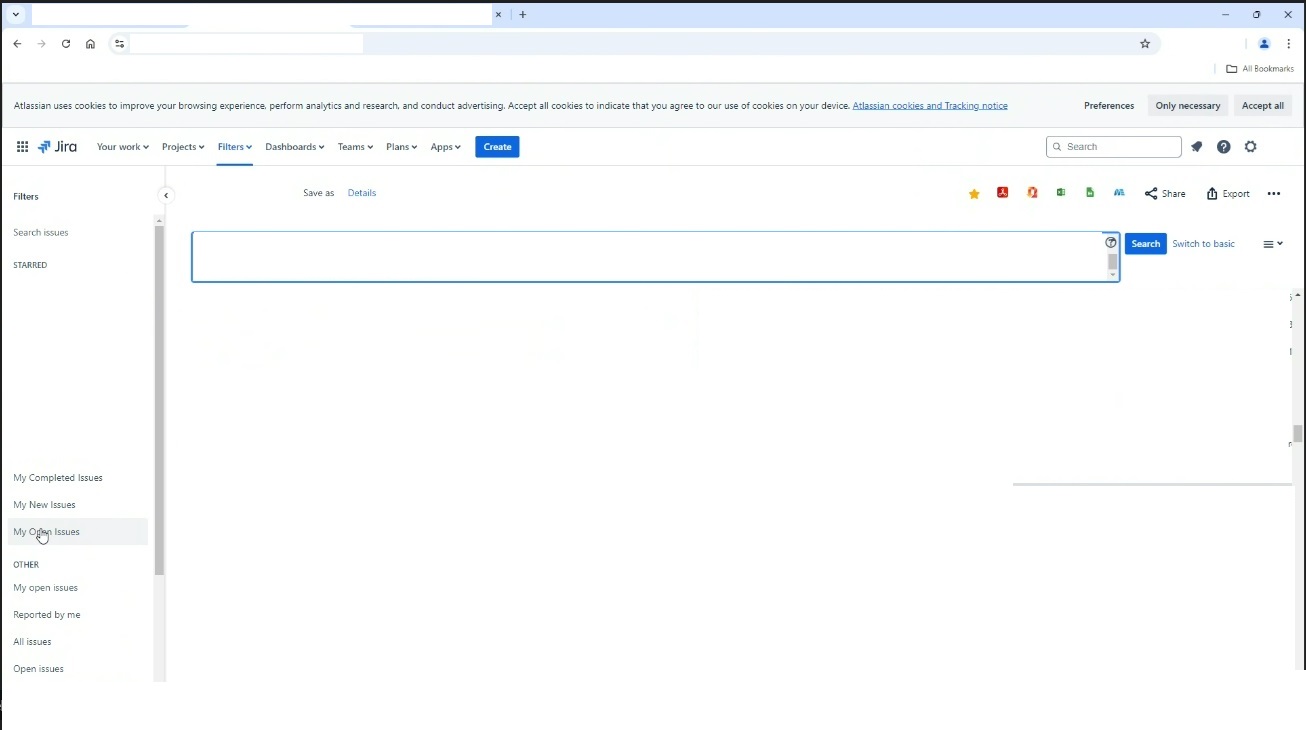Export to Google Sheets icon
Image resolution: width=1306 pixels, height=730 pixels.
1090,193
